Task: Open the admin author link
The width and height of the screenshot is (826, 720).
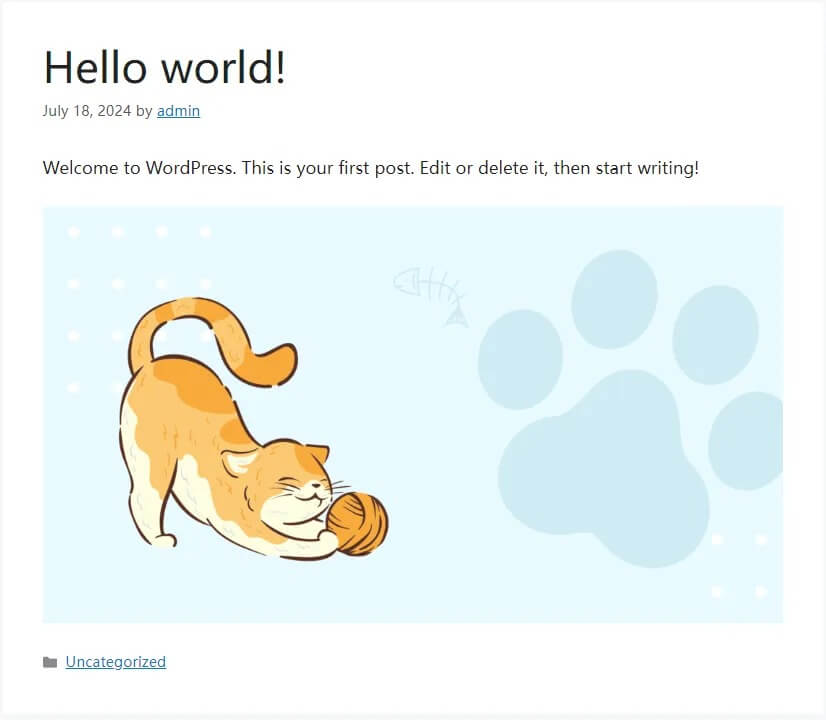Action: 178,111
